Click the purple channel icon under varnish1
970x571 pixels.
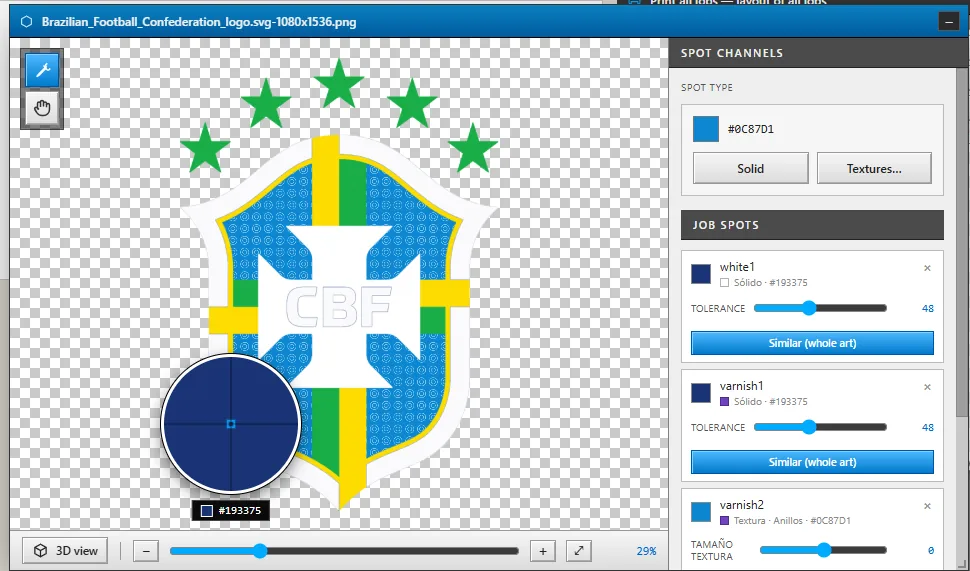tap(724, 401)
